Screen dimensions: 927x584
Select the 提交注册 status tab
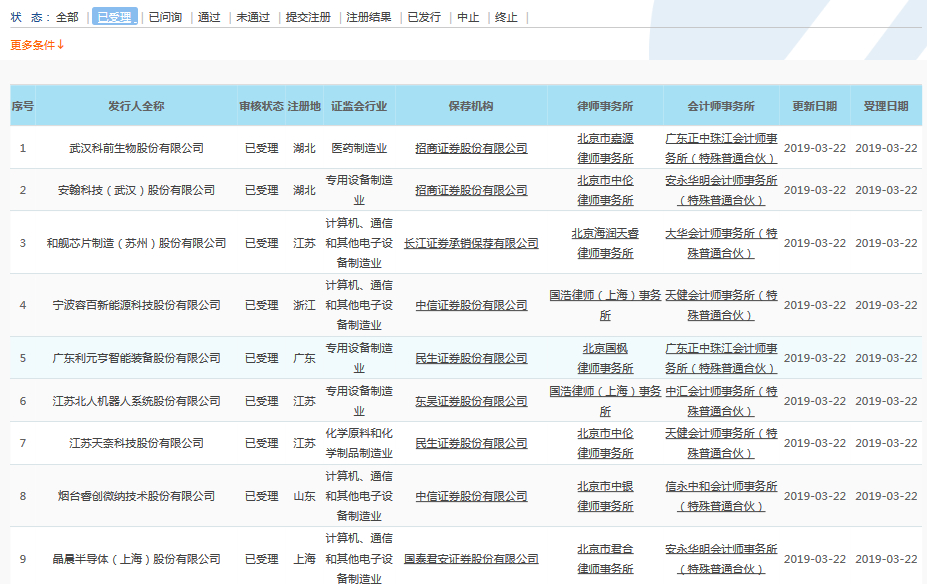(x=306, y=16)
